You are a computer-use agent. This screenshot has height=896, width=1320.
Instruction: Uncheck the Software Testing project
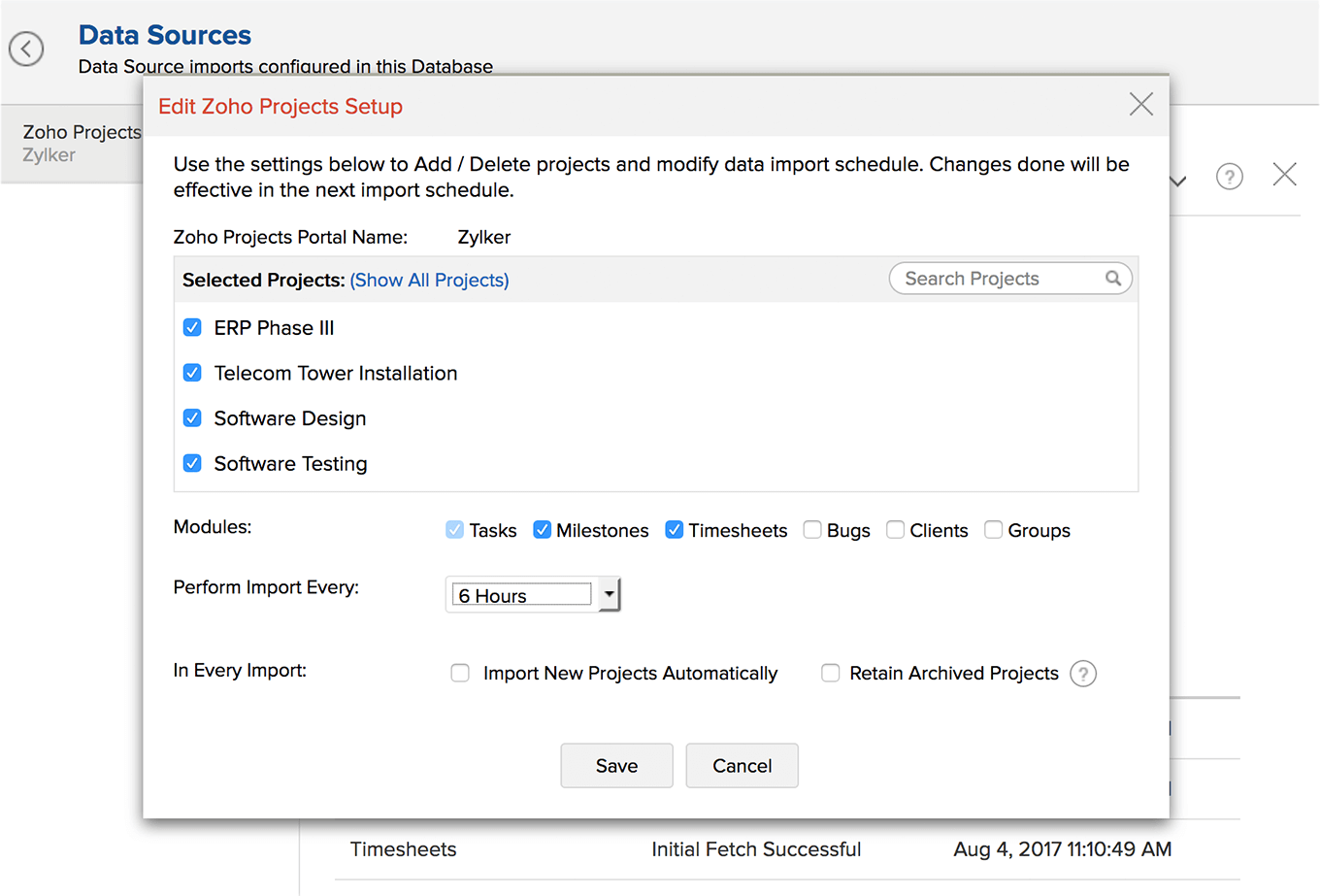click(x=192, y=463)
